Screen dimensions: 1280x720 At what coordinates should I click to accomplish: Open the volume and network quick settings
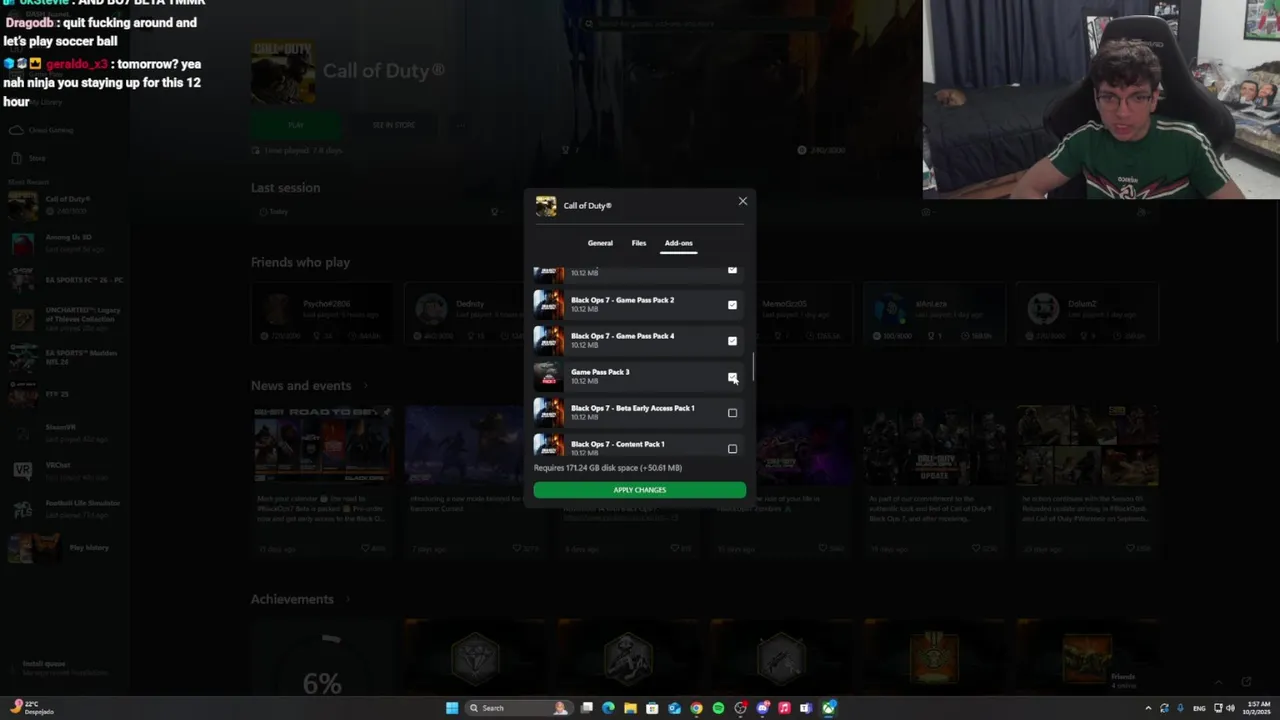pos(1224,708)
